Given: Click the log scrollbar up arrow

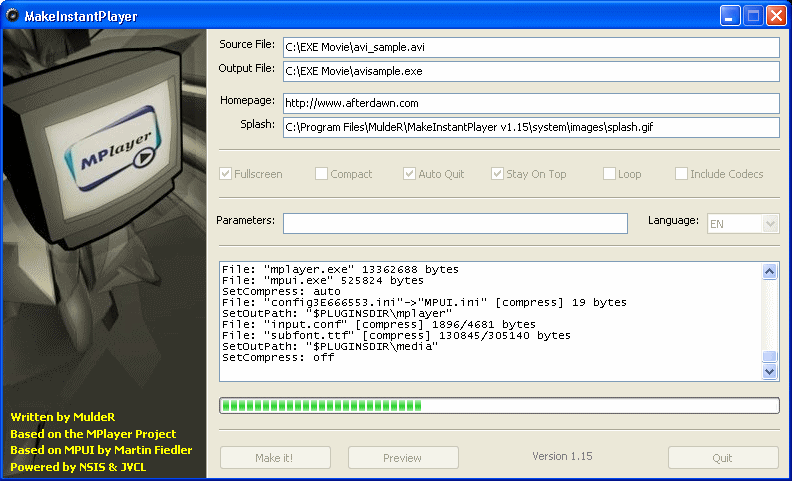Looking at the screenshot, I should click(x=769, y=271).
